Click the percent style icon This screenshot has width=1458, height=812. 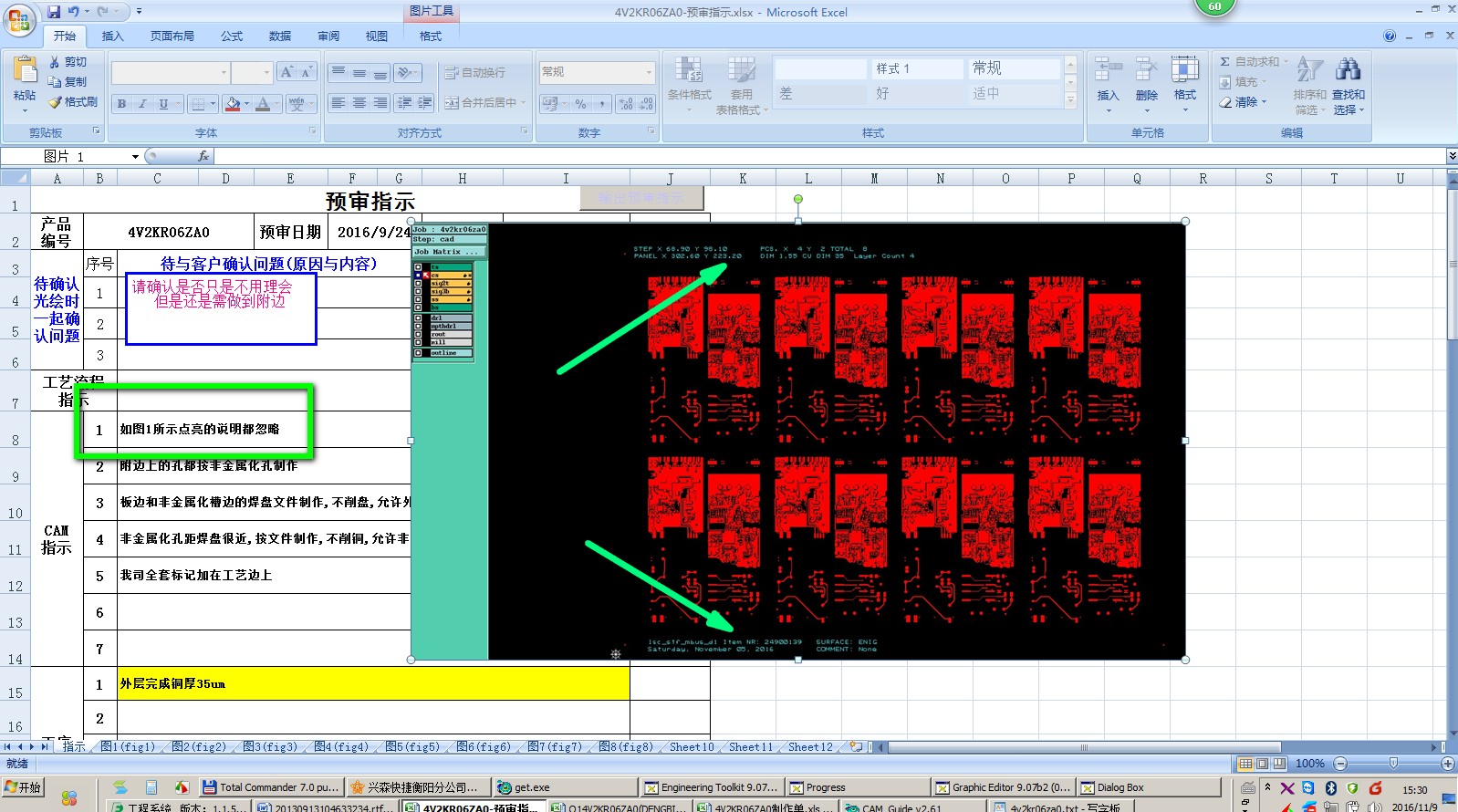pos(580,104)
